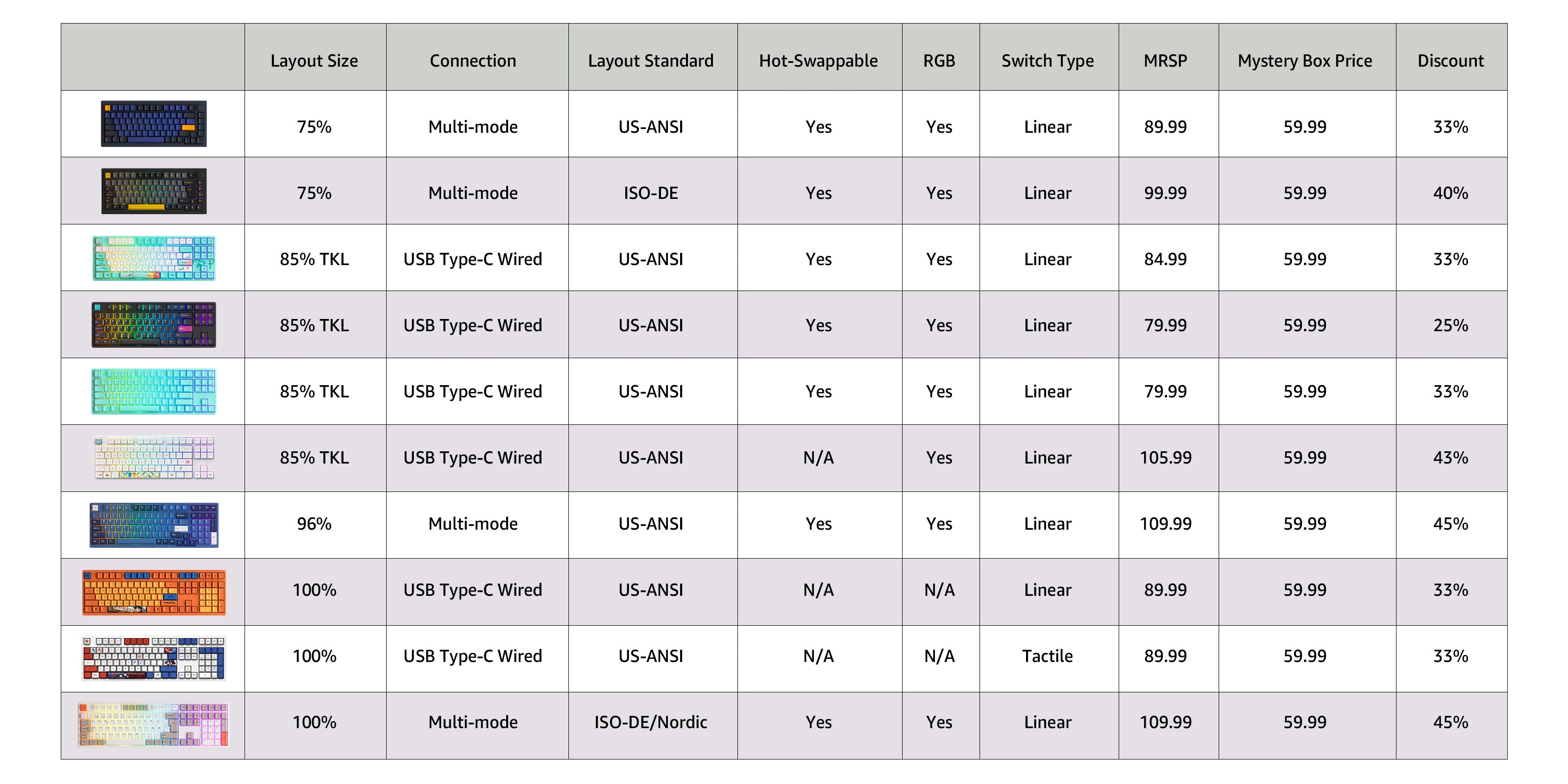1568x784 pixels.
Task: Select the blue 96% keyboard thumbnail
Action: click(x=153, y=525)
